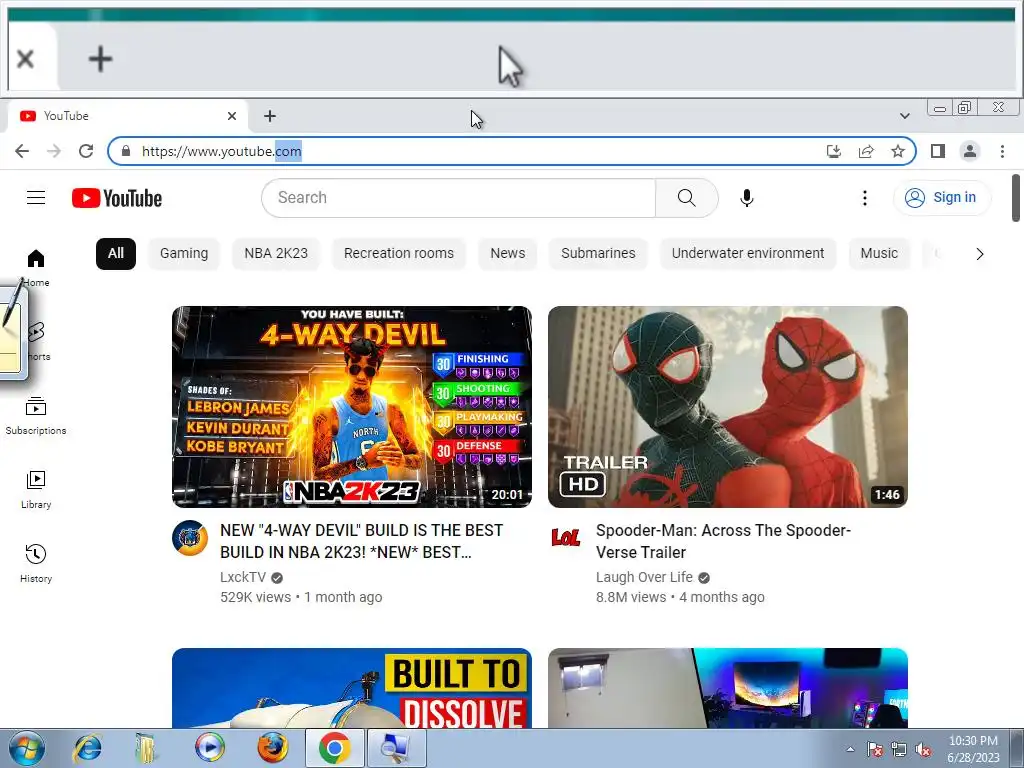Go forward in Chrome
Viewport: 1024px width, 768px height.
(54, 152)
